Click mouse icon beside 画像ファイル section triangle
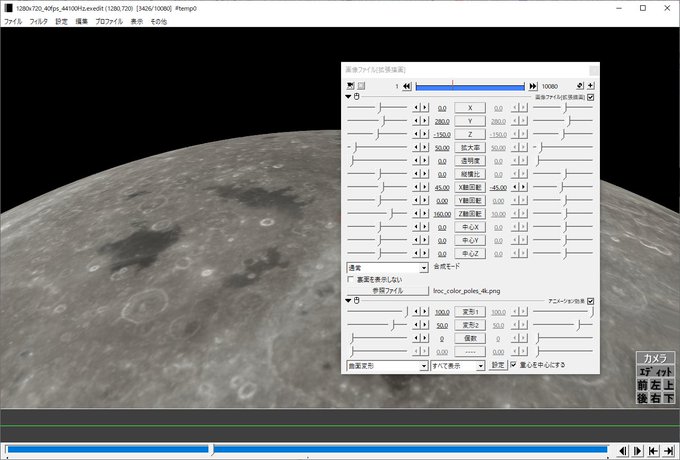Viewport: 680px width, 460px height. pos(356,97)
